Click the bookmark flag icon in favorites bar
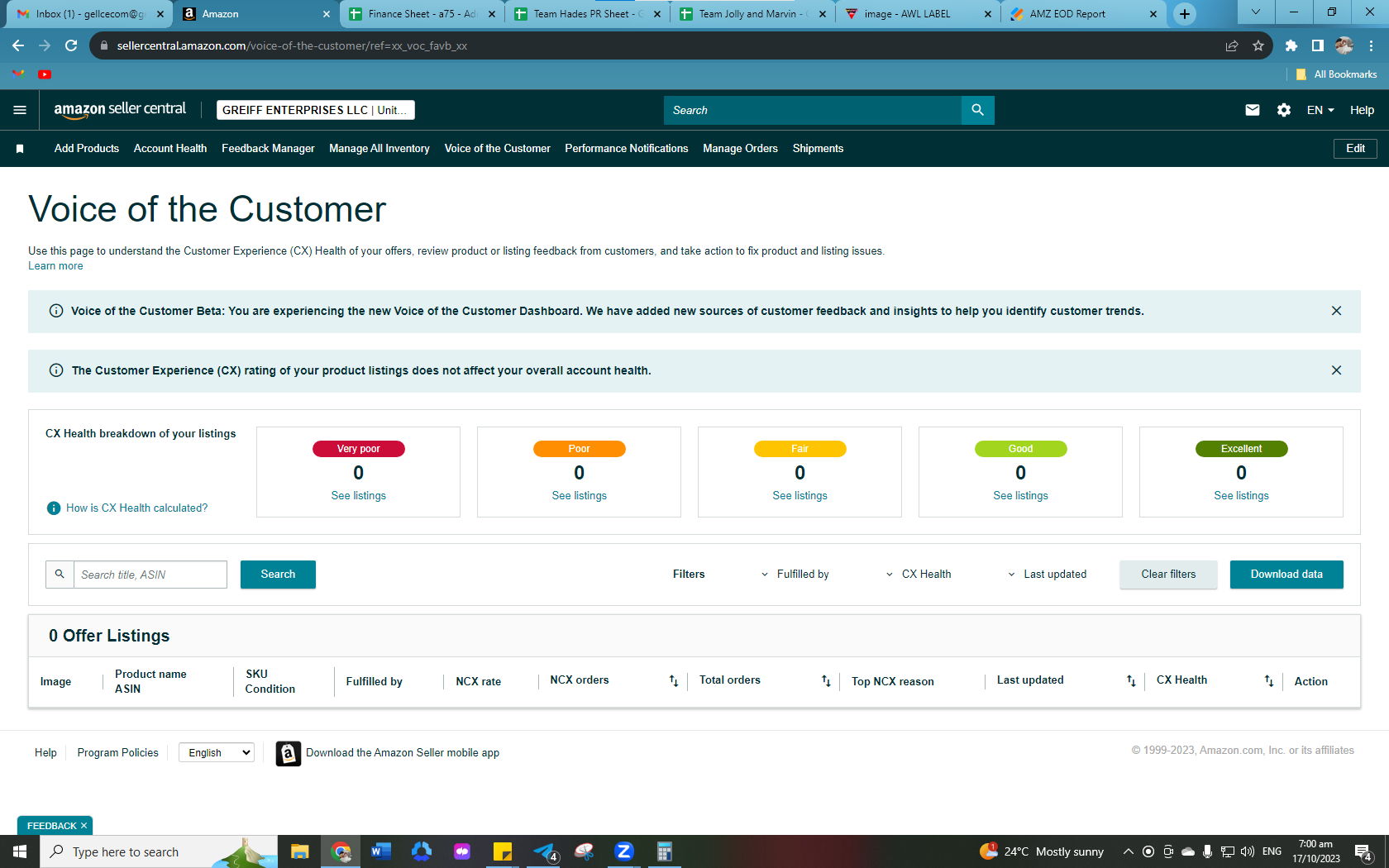This screenshot has width=1389, height=868. click(x=20, y=149)
